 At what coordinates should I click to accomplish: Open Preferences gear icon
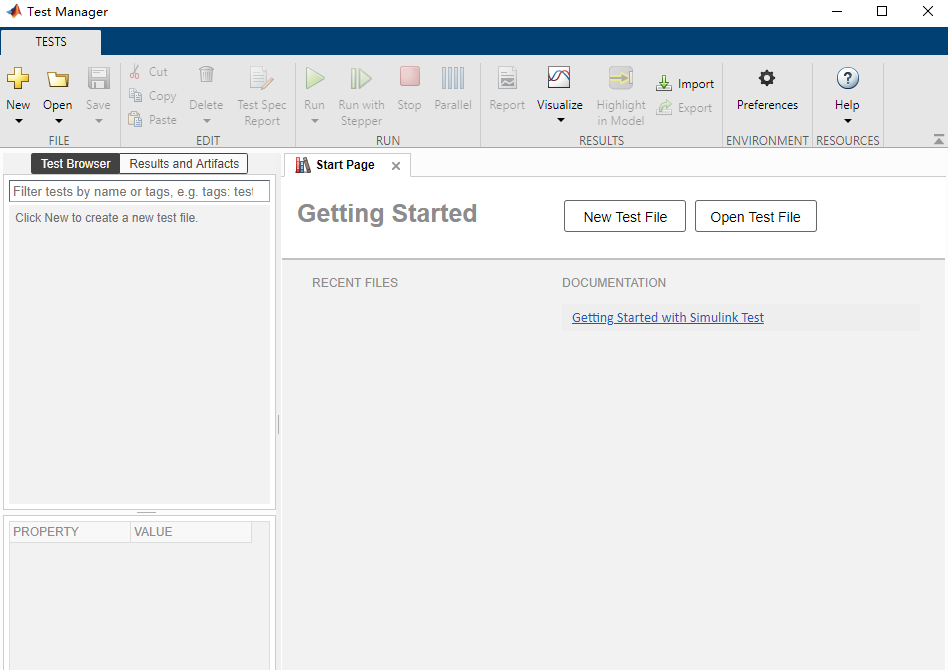767,77
